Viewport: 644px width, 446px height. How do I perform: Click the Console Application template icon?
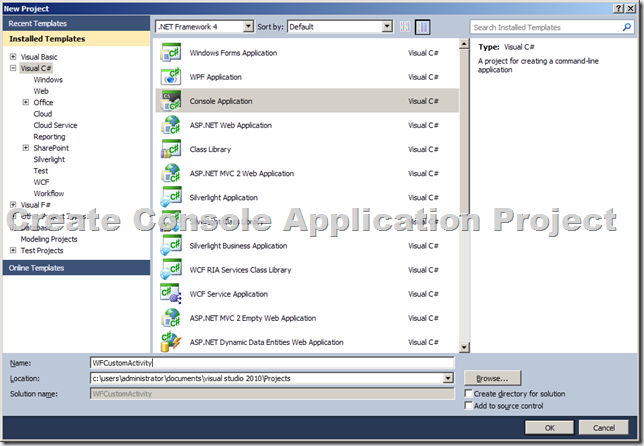click(171, 101)
